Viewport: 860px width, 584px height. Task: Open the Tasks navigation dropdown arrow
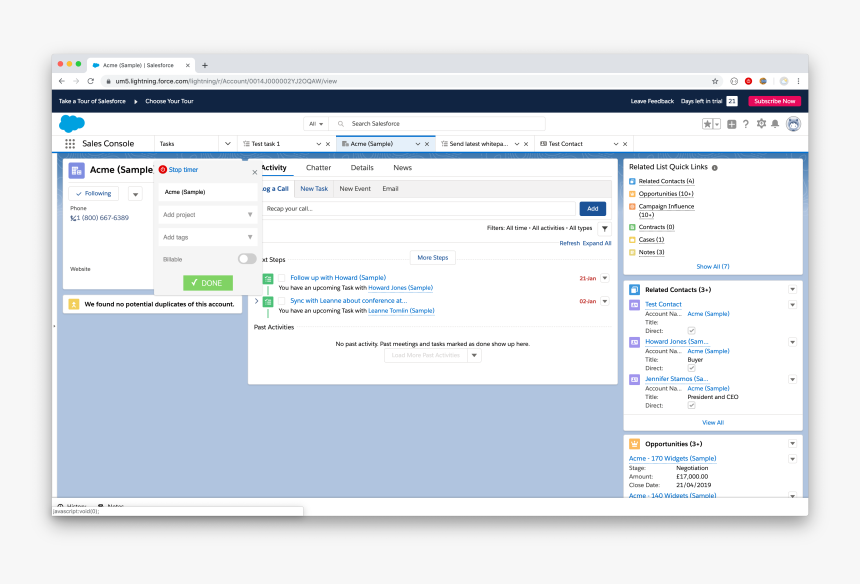click(x=228, y=144)
